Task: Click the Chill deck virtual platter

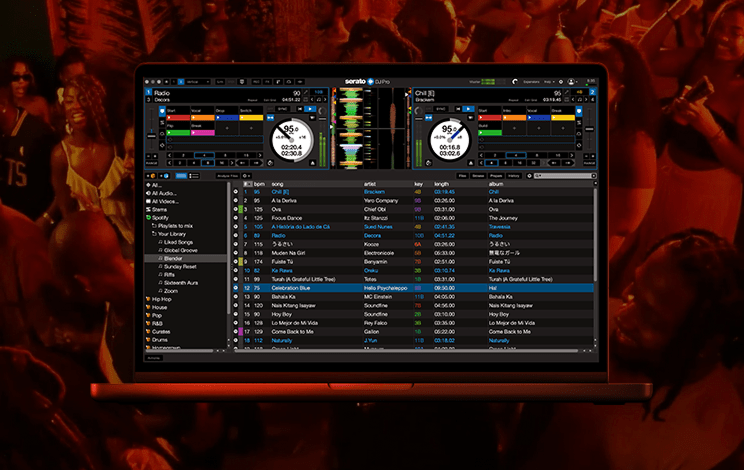Action: (x=449, y=140)
